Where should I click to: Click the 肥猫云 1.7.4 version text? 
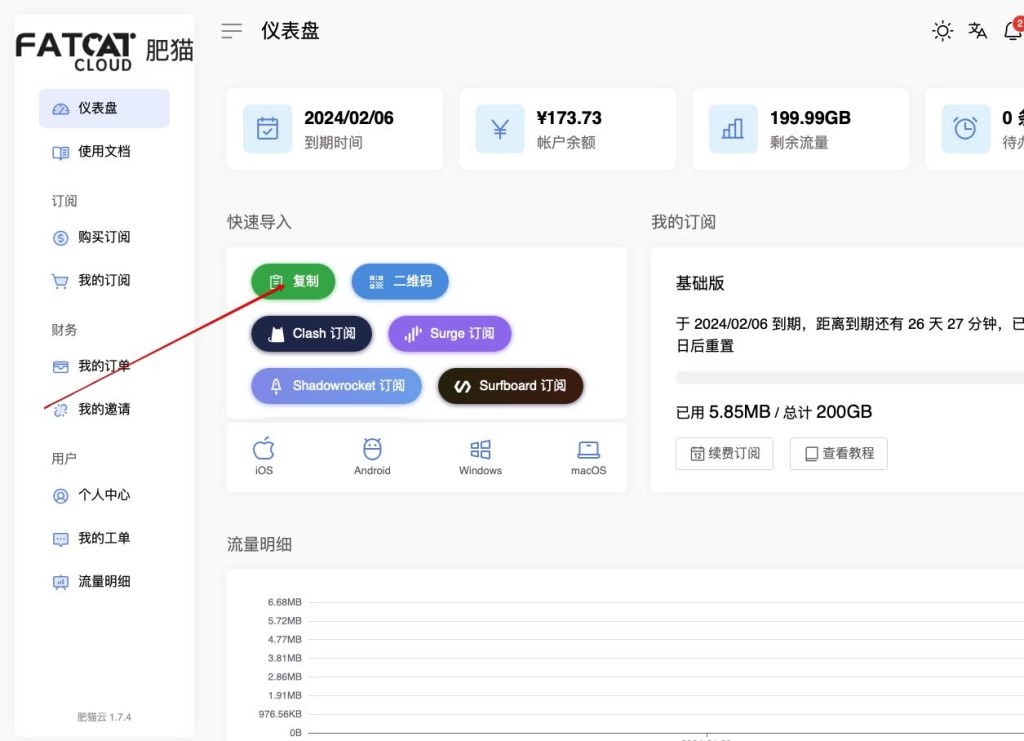104,717
